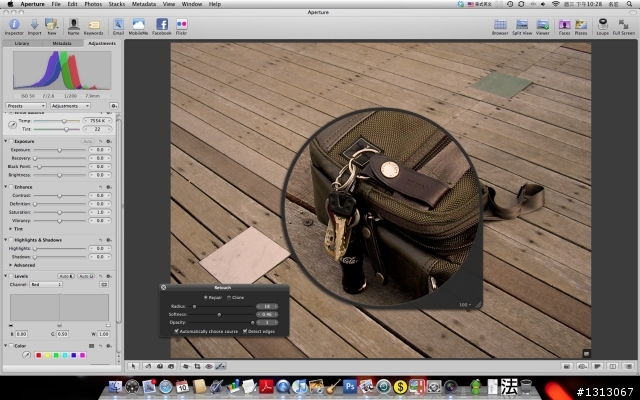Open the Levels Channel dropdown
The width and height of the screenshot is (640, 400).
pyautogui.click(x=46, y=284)
